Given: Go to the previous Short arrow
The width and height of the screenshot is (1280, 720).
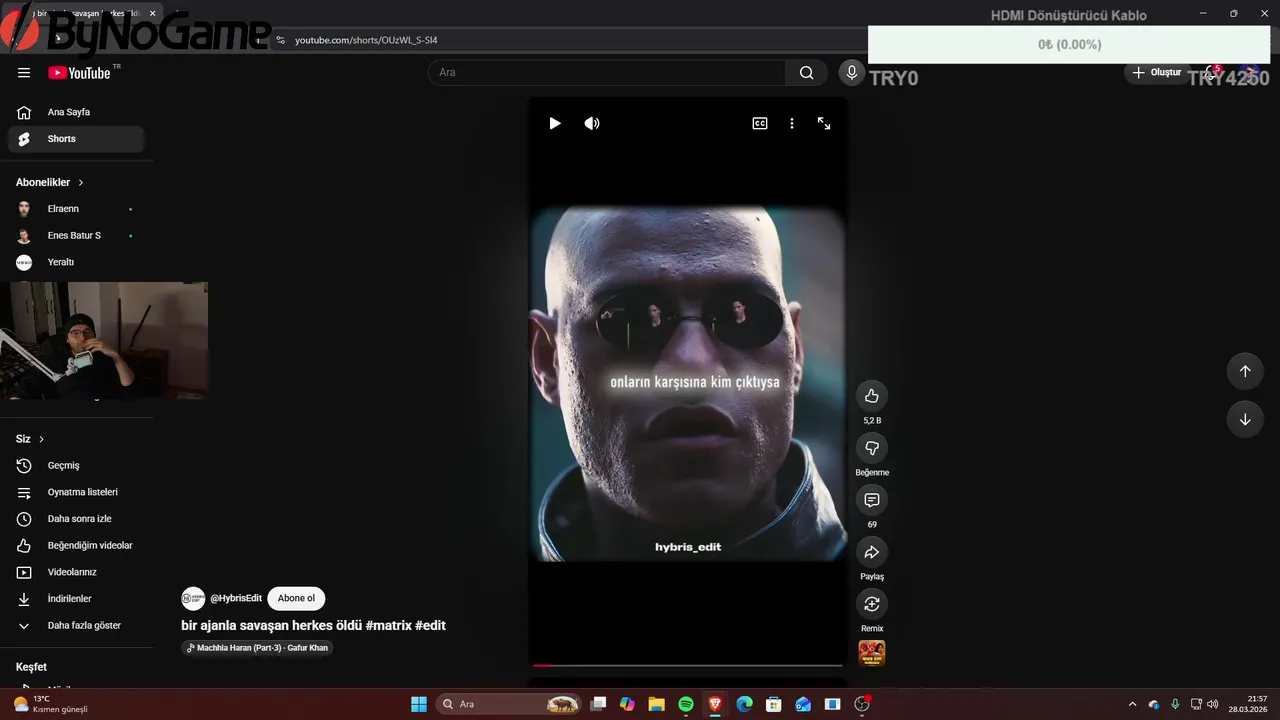Looking at the screenshot, I should coord(1245,371).
